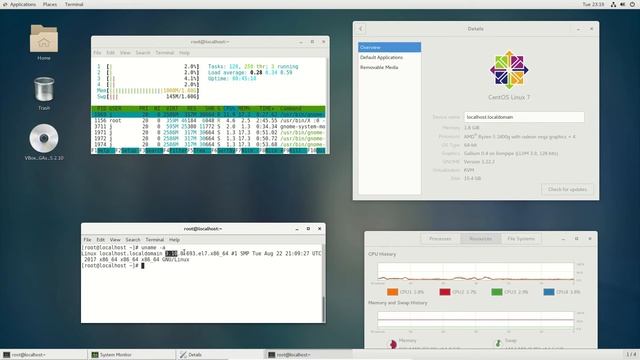Open Search menu in the uname terminal window
Viewport: 640px width, 360px height.
coord(133,240)
